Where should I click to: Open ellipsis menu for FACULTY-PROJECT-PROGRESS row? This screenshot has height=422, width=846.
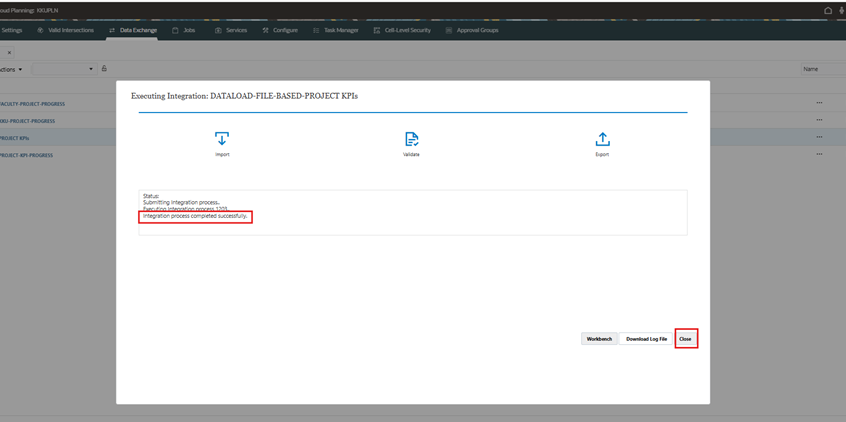click(x=819, y=103)
